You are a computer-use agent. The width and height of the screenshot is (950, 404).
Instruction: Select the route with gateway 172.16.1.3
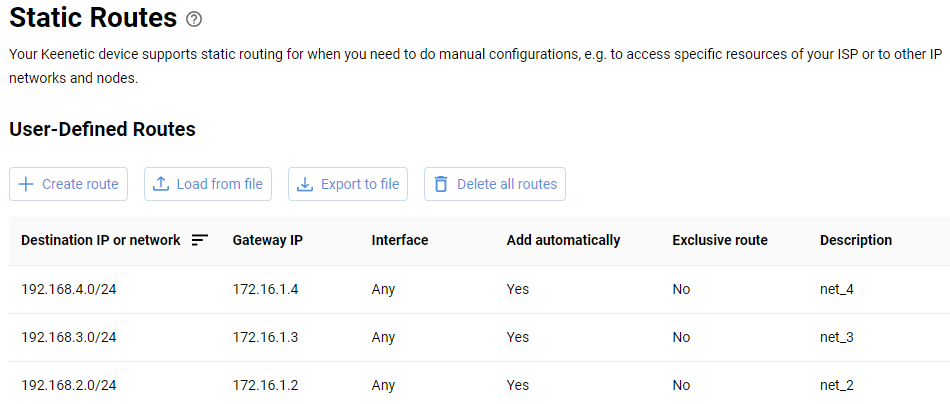pyautogui.click(x=265, y=337)
